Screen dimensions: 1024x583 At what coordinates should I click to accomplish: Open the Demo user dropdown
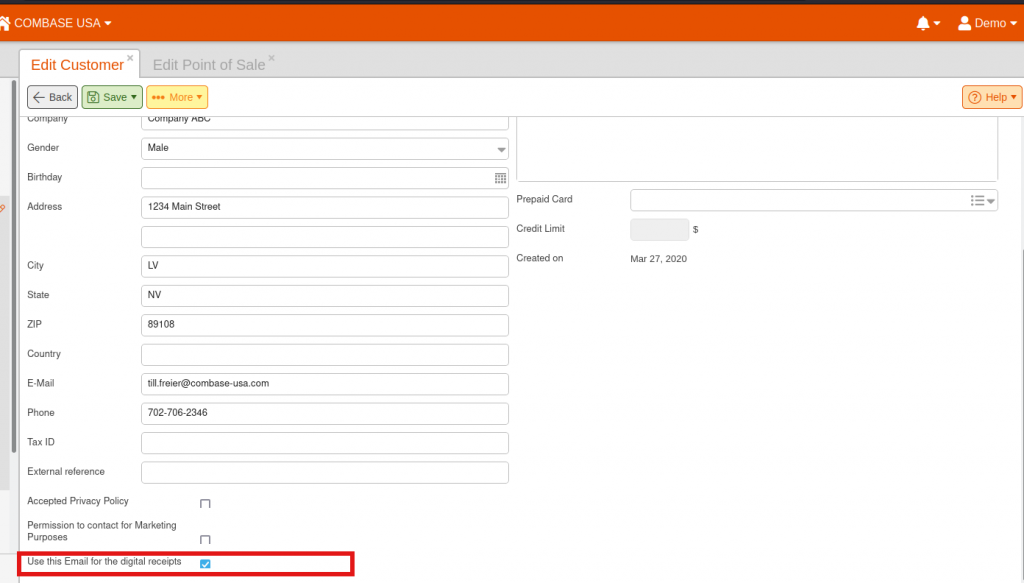pyautogui.click(x=995, y=24)
